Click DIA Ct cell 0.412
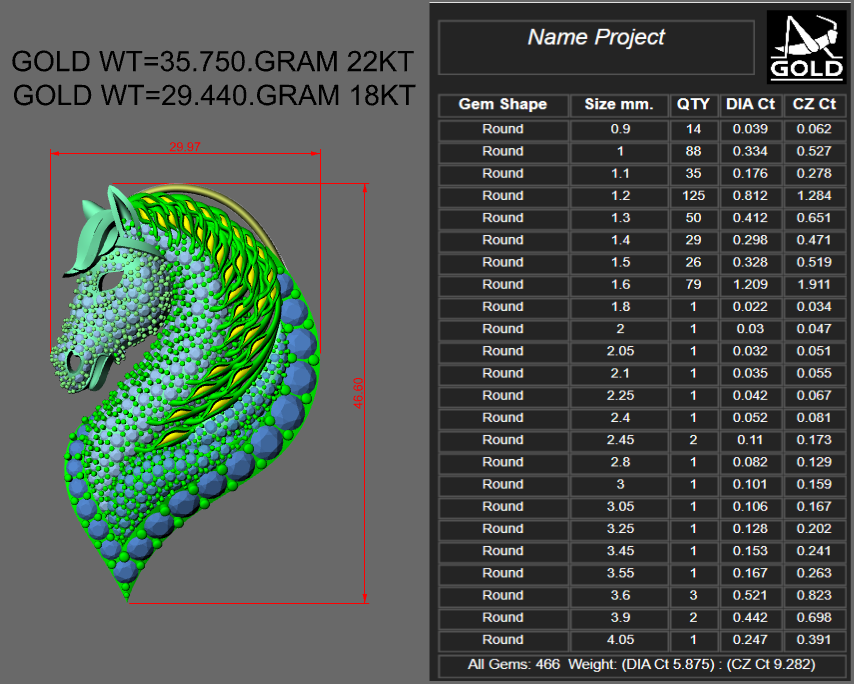 (751, 218)
